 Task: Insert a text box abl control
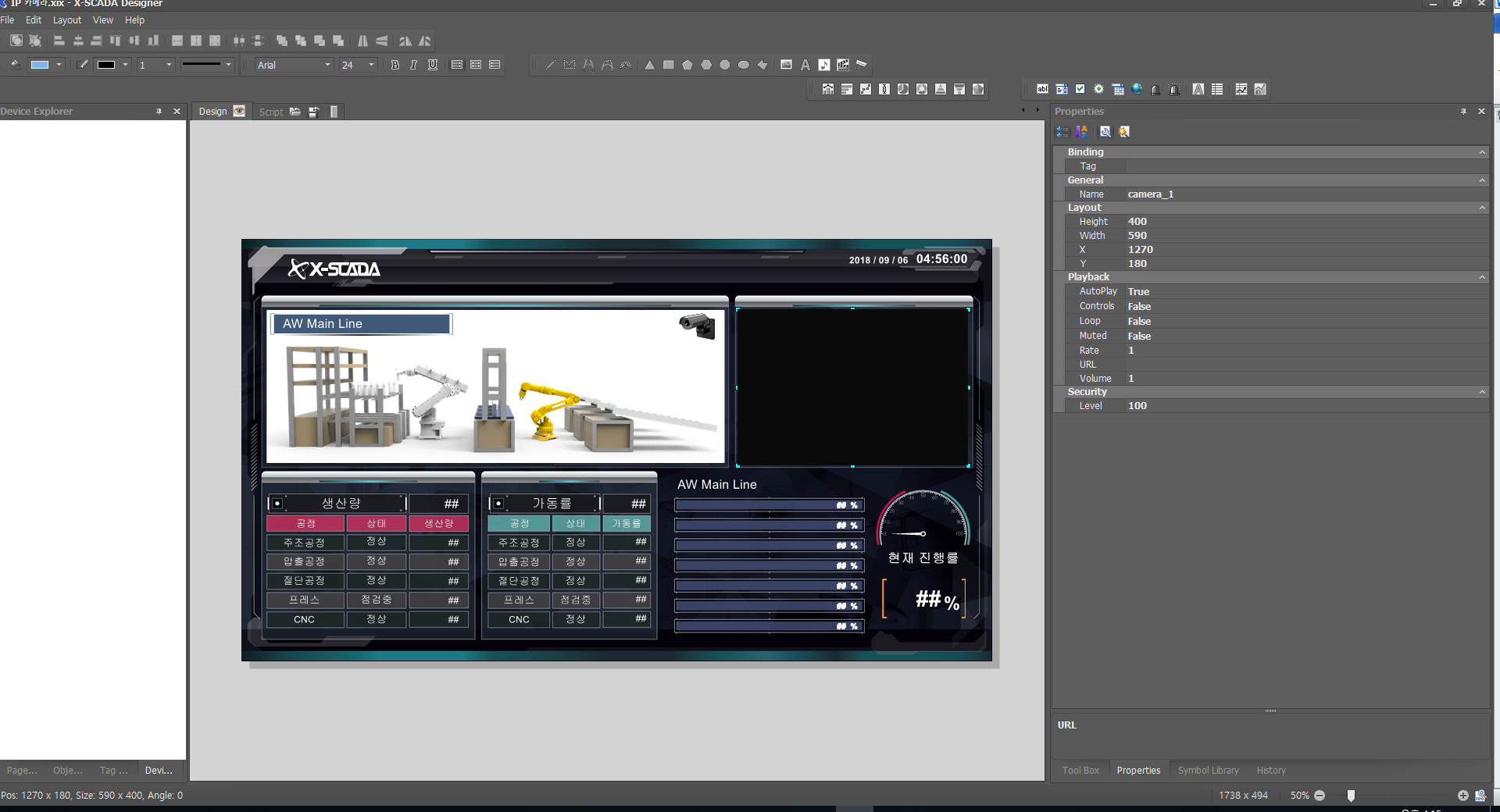[x=1042, y=89]
